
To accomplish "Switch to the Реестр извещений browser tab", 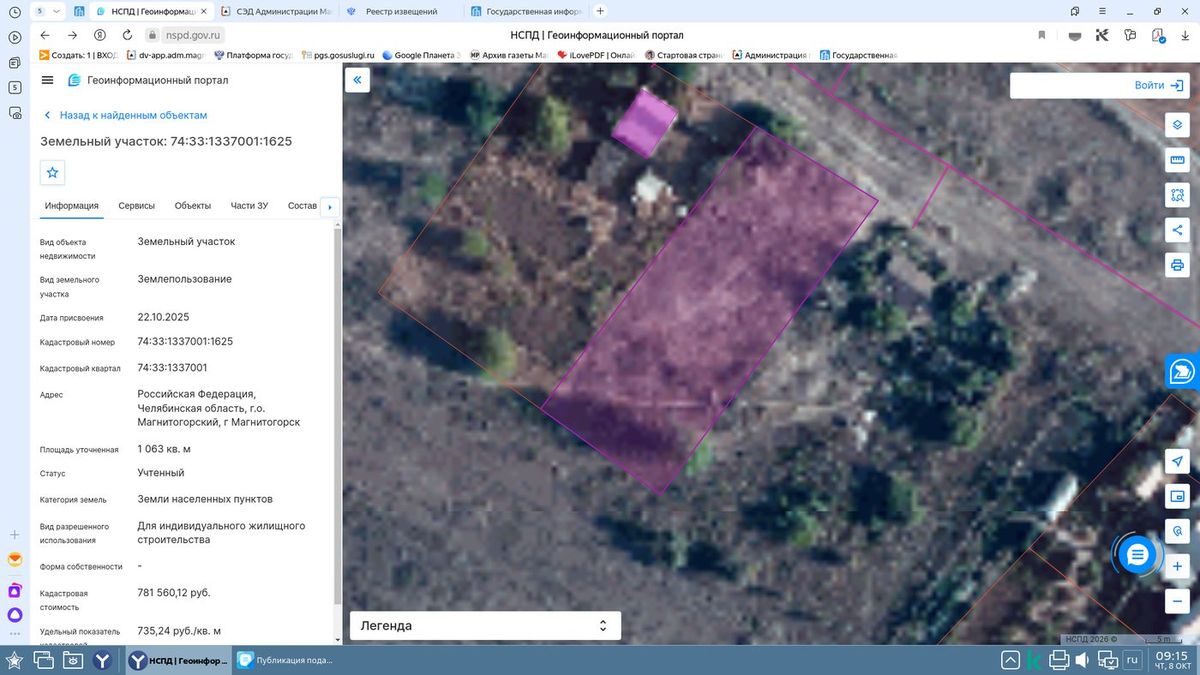I will pos(401,11).
